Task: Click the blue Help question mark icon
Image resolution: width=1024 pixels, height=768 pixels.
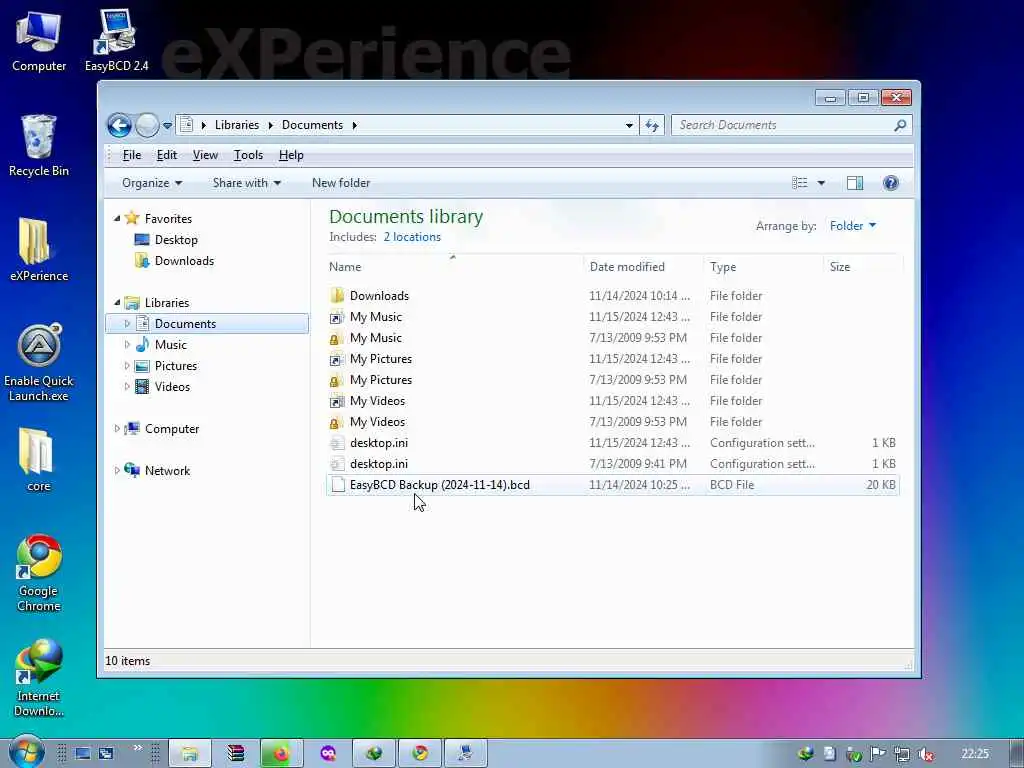Action: coord(891,183)
